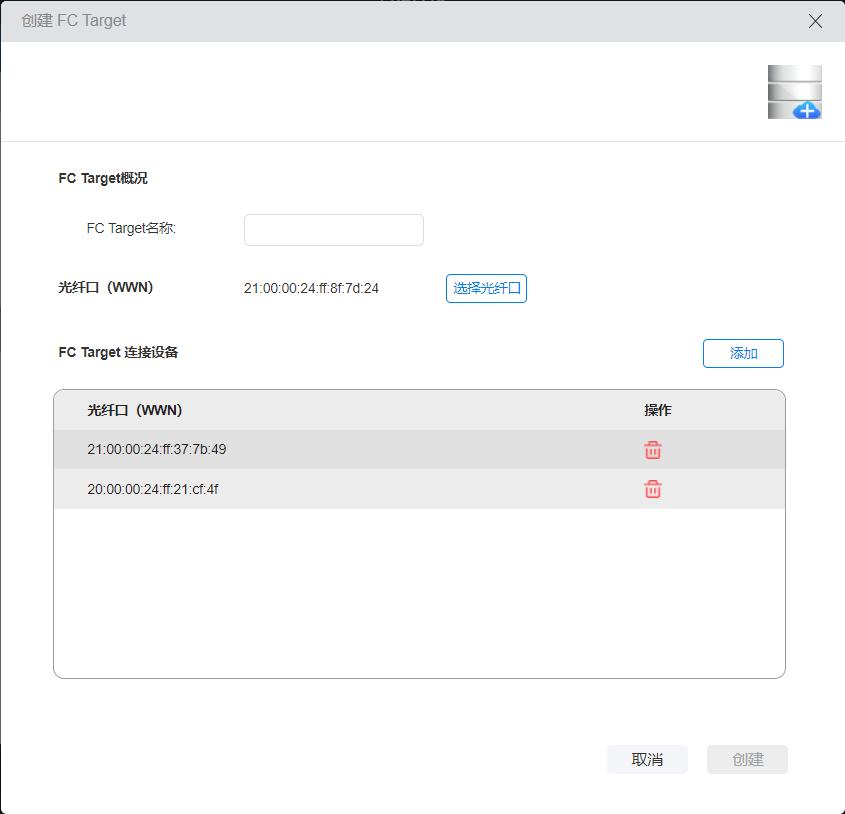This screenshot has height=814, width=845.
Task: Click the 创建 FC Target title text
Action: click(74, 21)
